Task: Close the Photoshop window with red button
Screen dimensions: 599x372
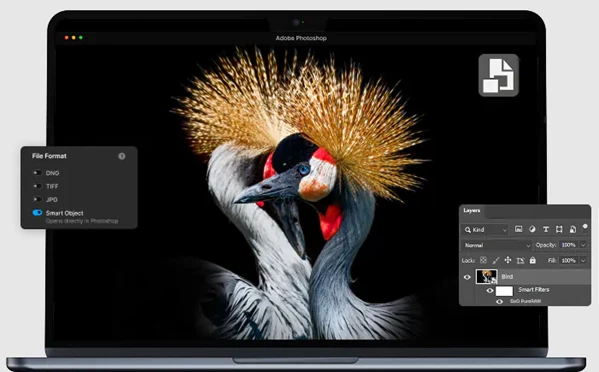Action: (x=66, y=37)
